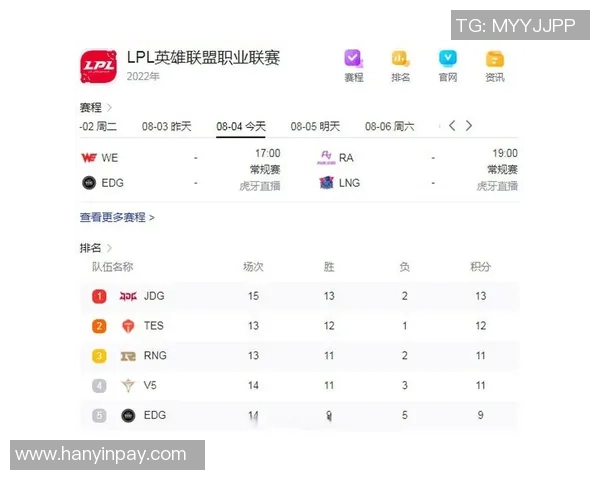The width and height of the screenshot is (600, 480).
Task: Click the WE team logo
Action: coord(89,158)
